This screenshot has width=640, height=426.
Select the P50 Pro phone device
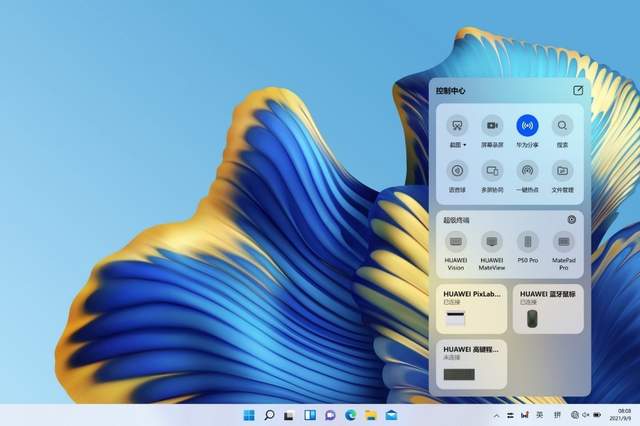pyautogui.click(x=527, y=242)
